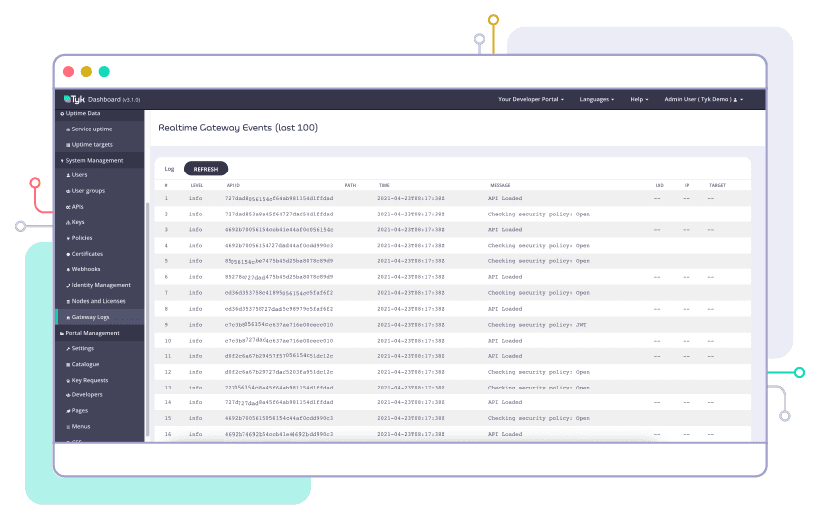Image resolution: width=820 pixels, height=520 pixels.
Task: Open the Developers sidebar icon
Action: (68, 395)
